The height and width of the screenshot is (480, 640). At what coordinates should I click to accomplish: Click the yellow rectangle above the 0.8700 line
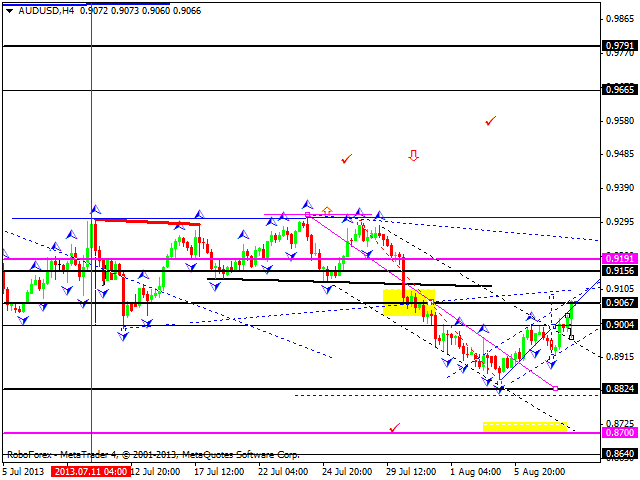click(525, 427)
